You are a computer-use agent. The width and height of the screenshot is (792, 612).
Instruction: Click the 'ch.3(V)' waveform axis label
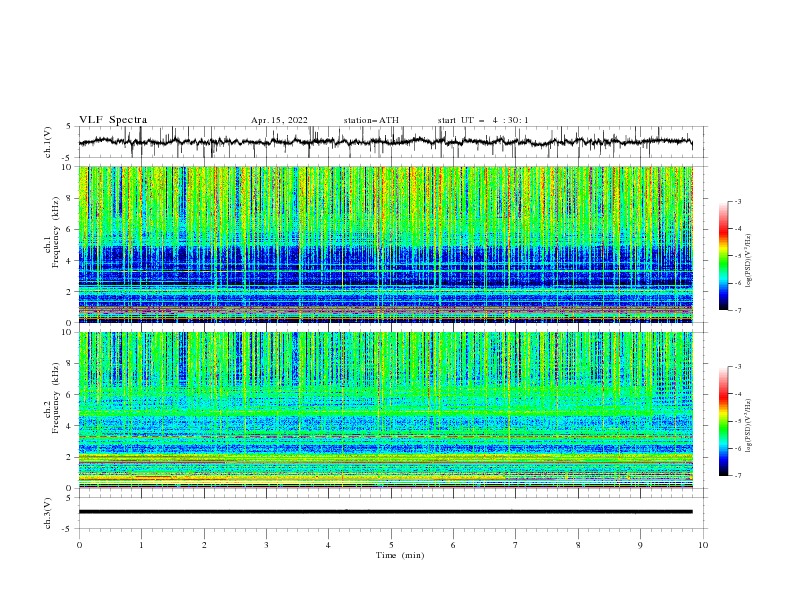(x=48, y=513)
